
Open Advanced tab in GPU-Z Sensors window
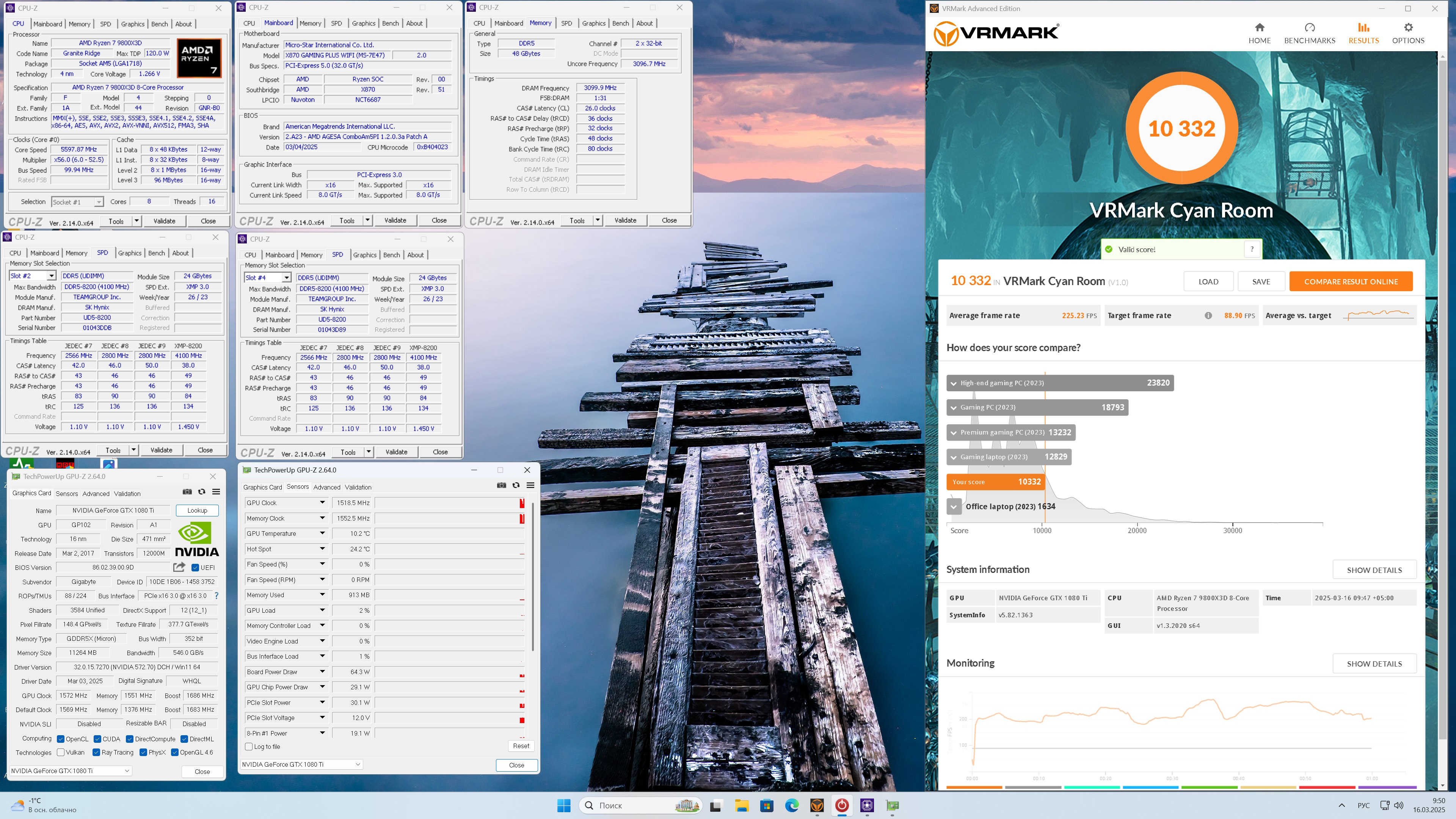tap(327, 487)
